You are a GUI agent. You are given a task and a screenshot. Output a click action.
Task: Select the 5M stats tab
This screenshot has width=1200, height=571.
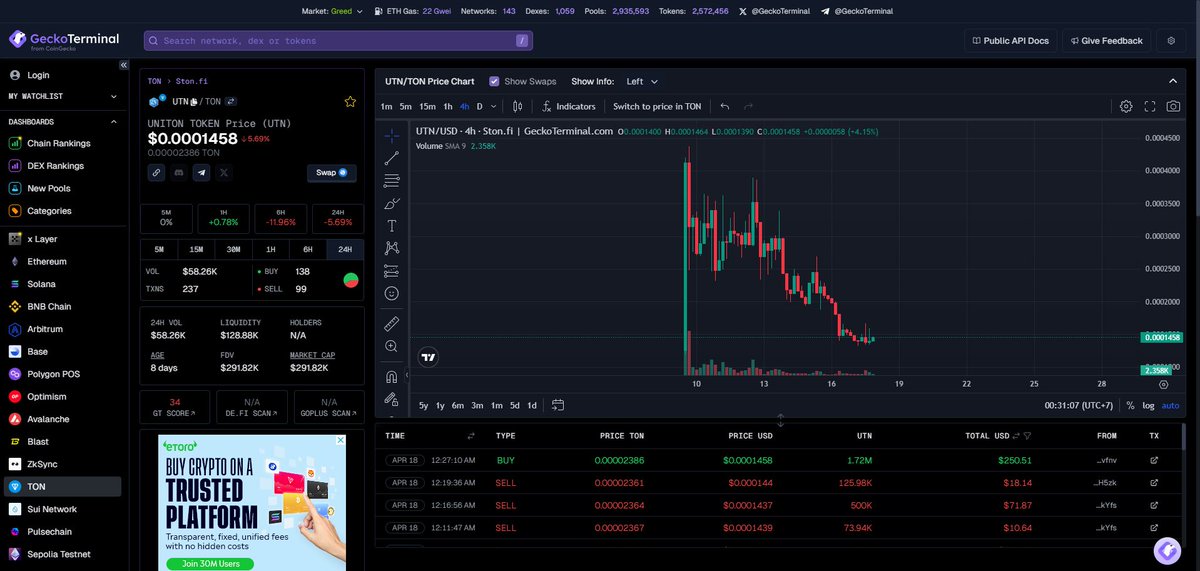pyautogui.click(x=159, y=249)
